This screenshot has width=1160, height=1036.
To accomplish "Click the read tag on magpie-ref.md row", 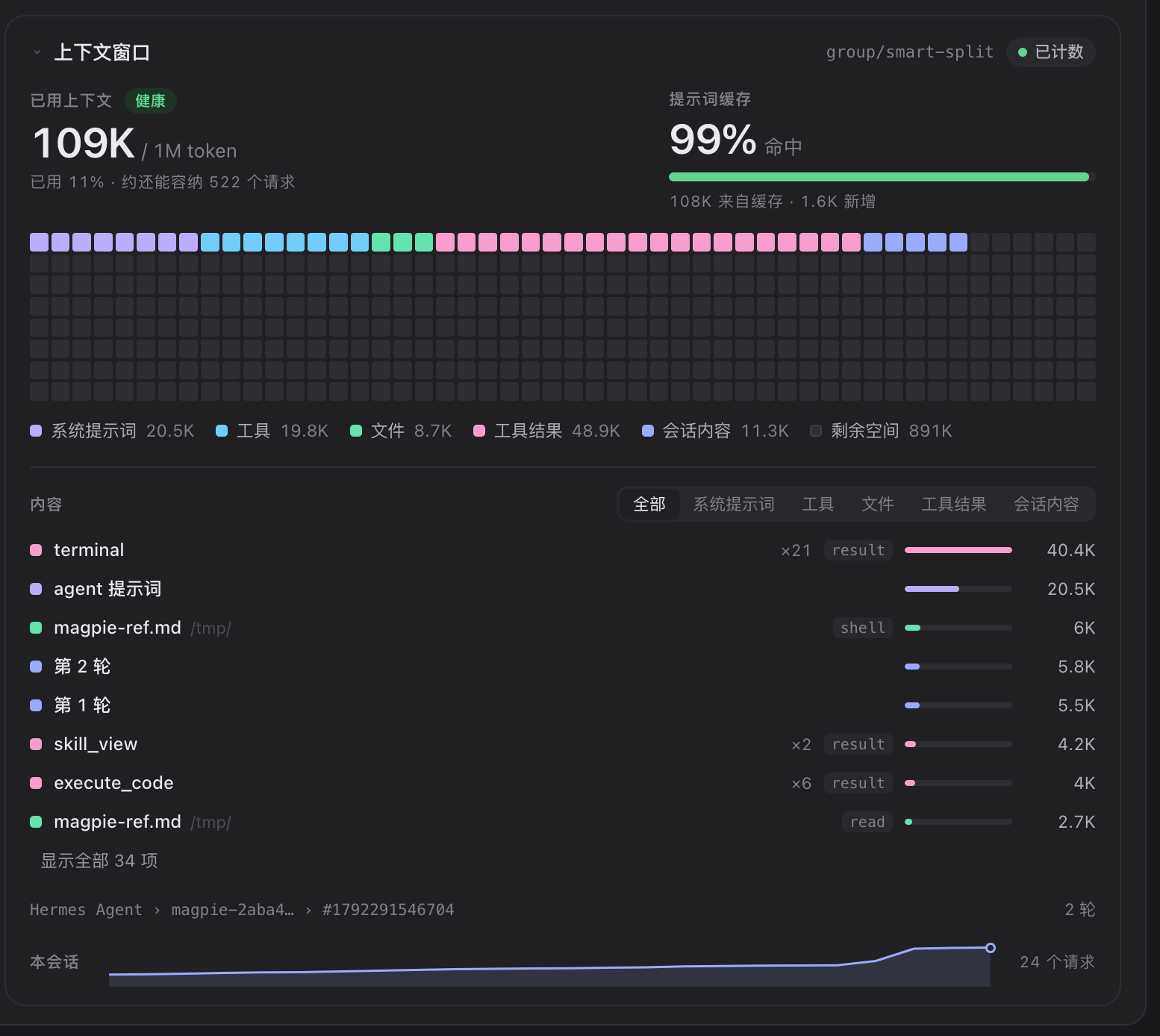I will (867, 822).
